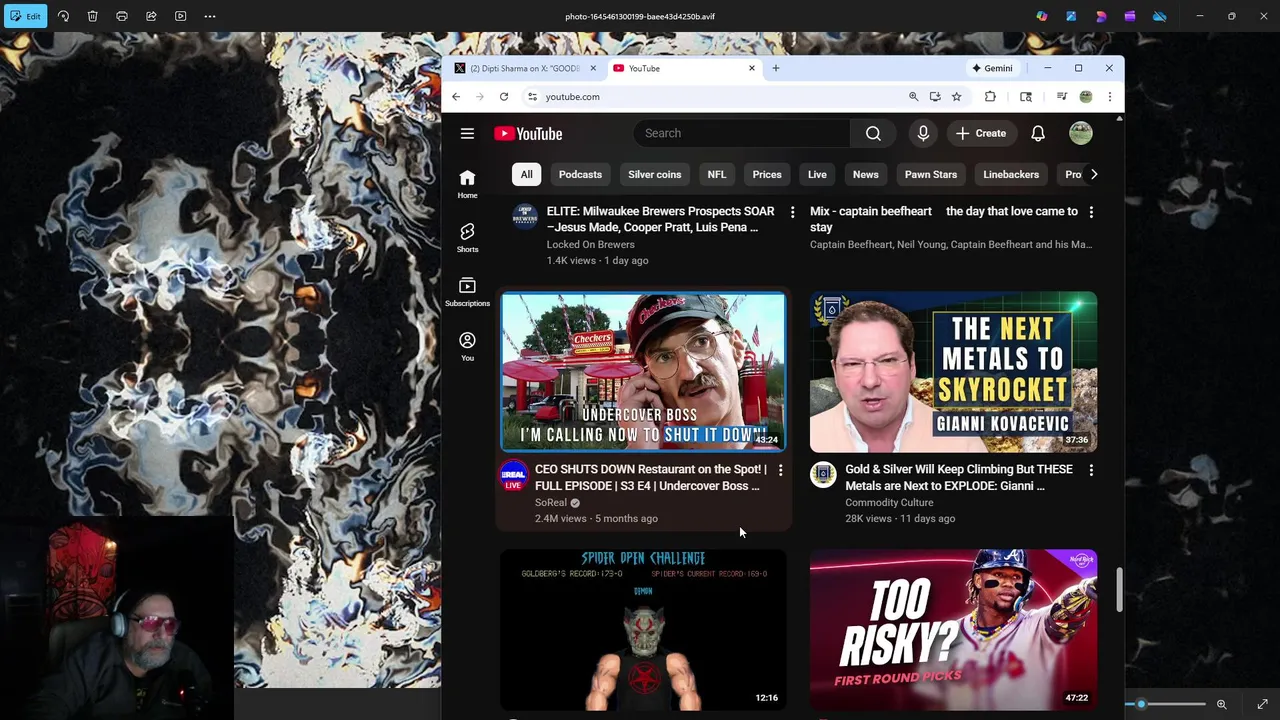The height and width of the screenshot is (720, 1280).
Task: Open options for CEO SHUTS DOWN Restaurant video
Action: point(781,470)
